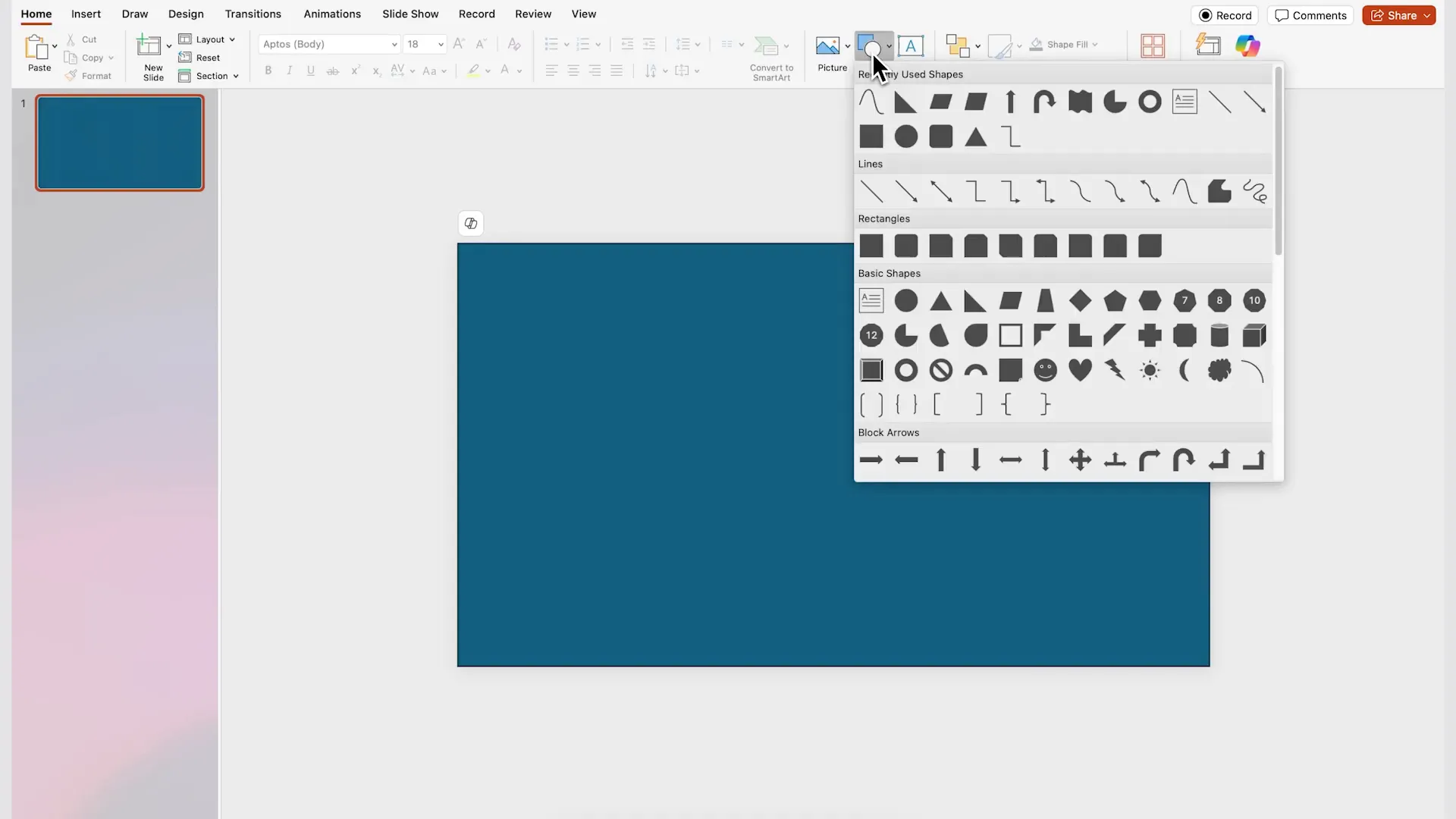Open the Design tab
Image resolution: width=1456 pixels, height=819 pixels.
pyautogui.click(x=186, y=14)
